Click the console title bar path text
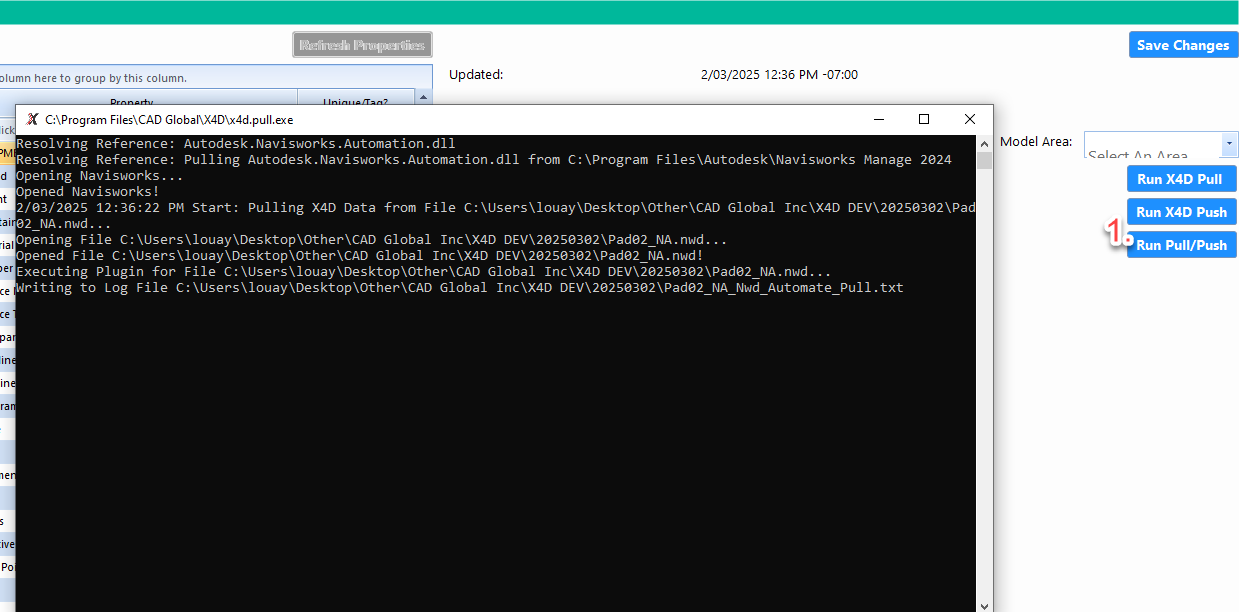The height and width of the screenshot is (612, 1239). [169, 119]
